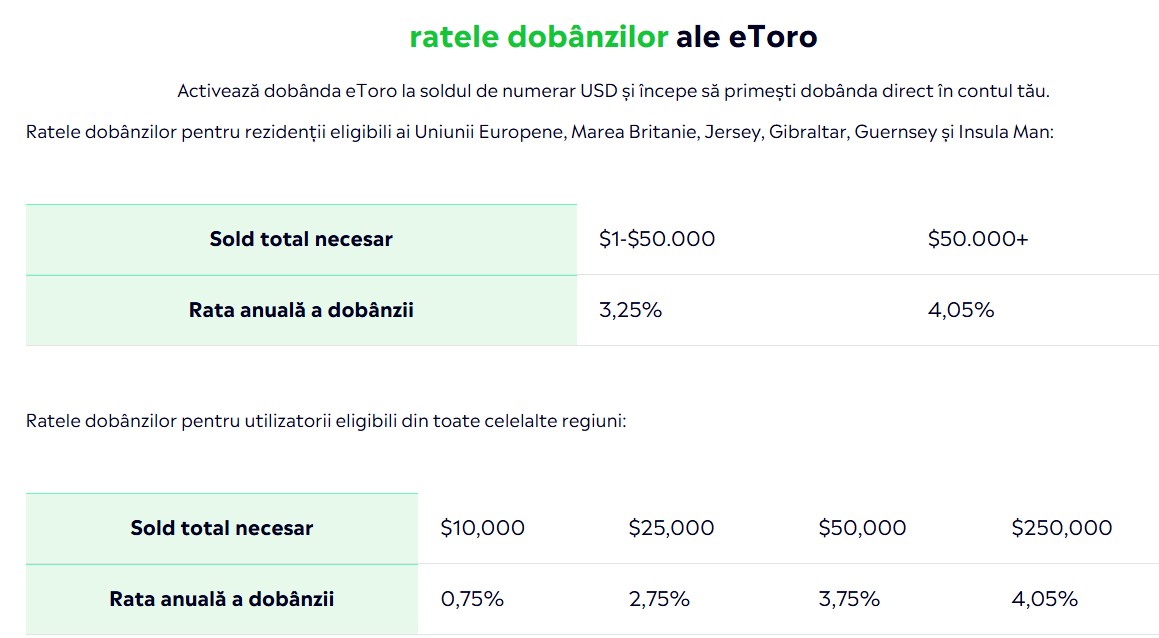The height and width of the screenshot is (638, 1159).
Task: Click the "$50,000" balance cell in second table
Action: pos(862,528)
